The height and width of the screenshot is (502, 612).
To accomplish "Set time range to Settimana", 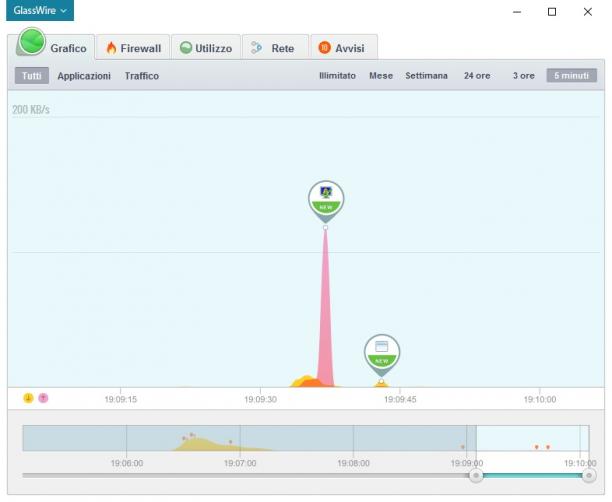I will click(x=426, y=75).
